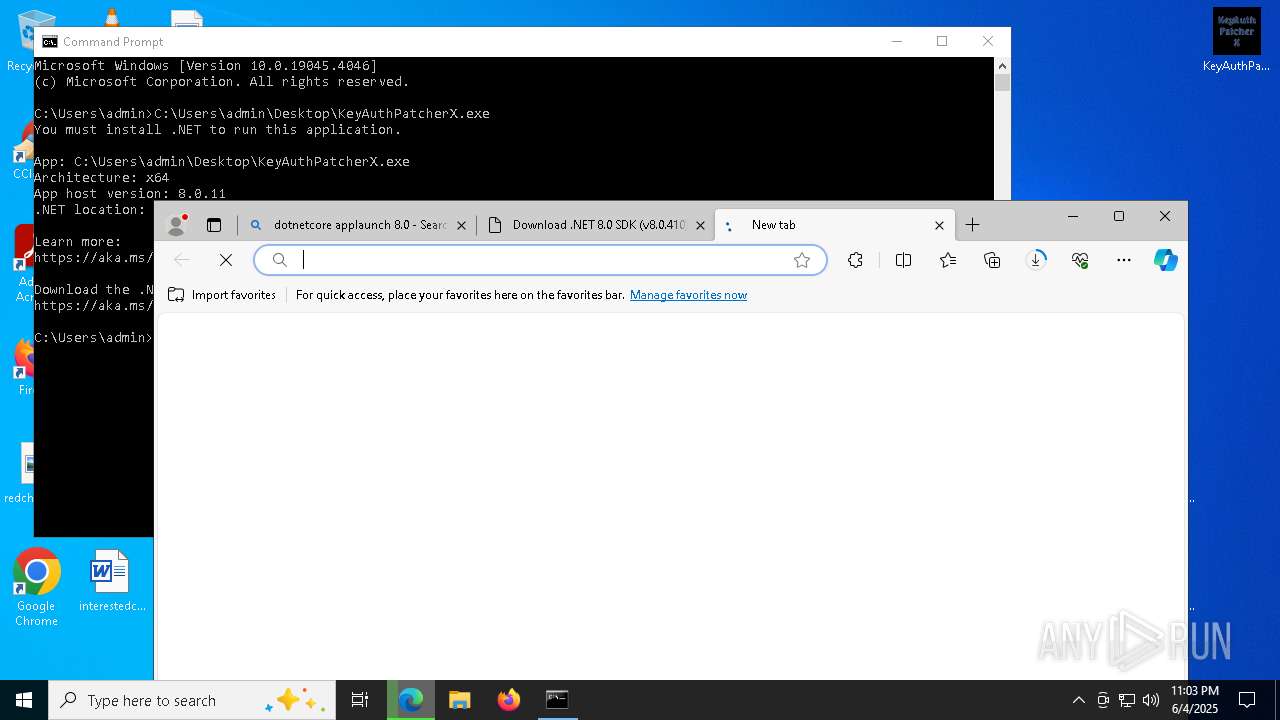Follow the Manage favorites now link
The image size is (1280, 720).
(x=688, y=295)
